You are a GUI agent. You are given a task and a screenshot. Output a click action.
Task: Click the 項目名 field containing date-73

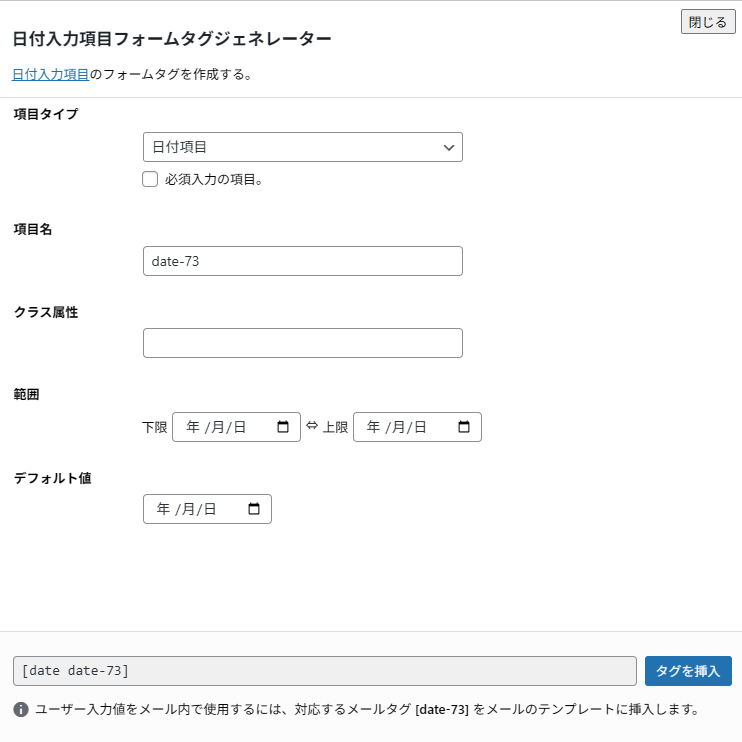pos(302,261)
